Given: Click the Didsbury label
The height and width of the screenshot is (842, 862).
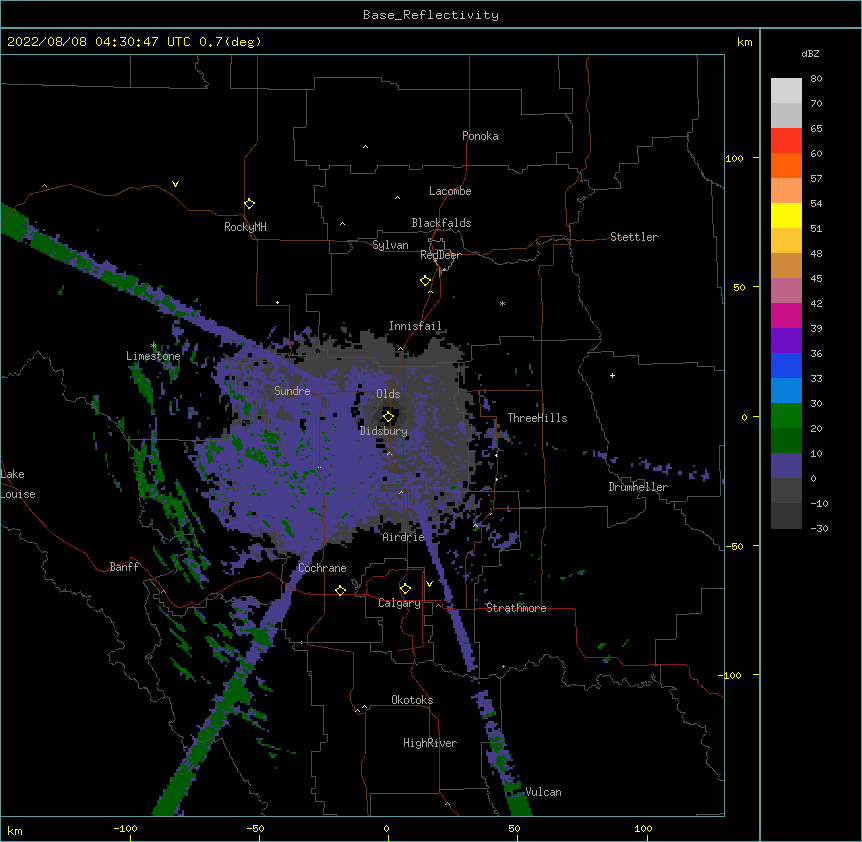Looking at the screenshot, I should coord(384,431).
